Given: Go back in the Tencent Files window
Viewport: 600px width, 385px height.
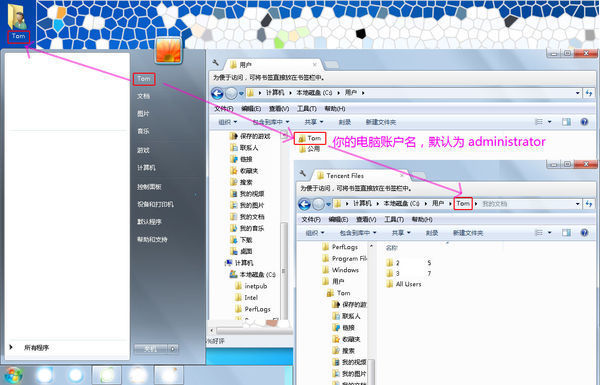Looking at the screenshot, I should [305, 204].
